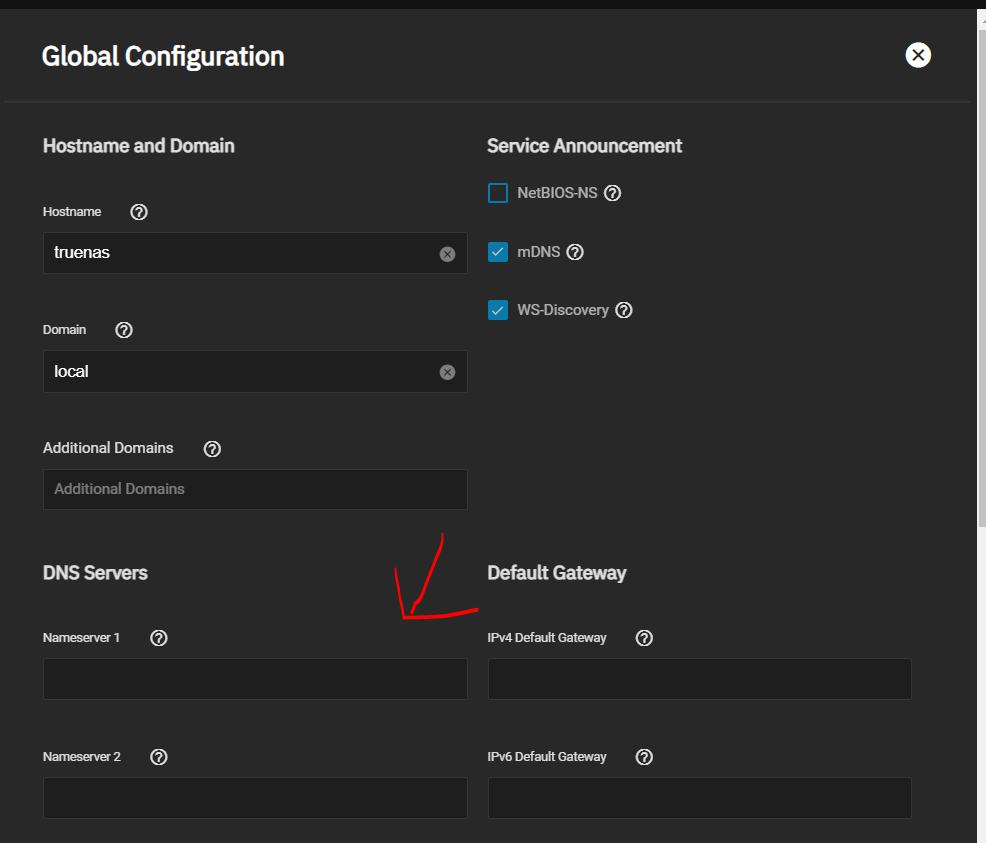Enable the NetBIOS-NS checkbox

[498, 193]
